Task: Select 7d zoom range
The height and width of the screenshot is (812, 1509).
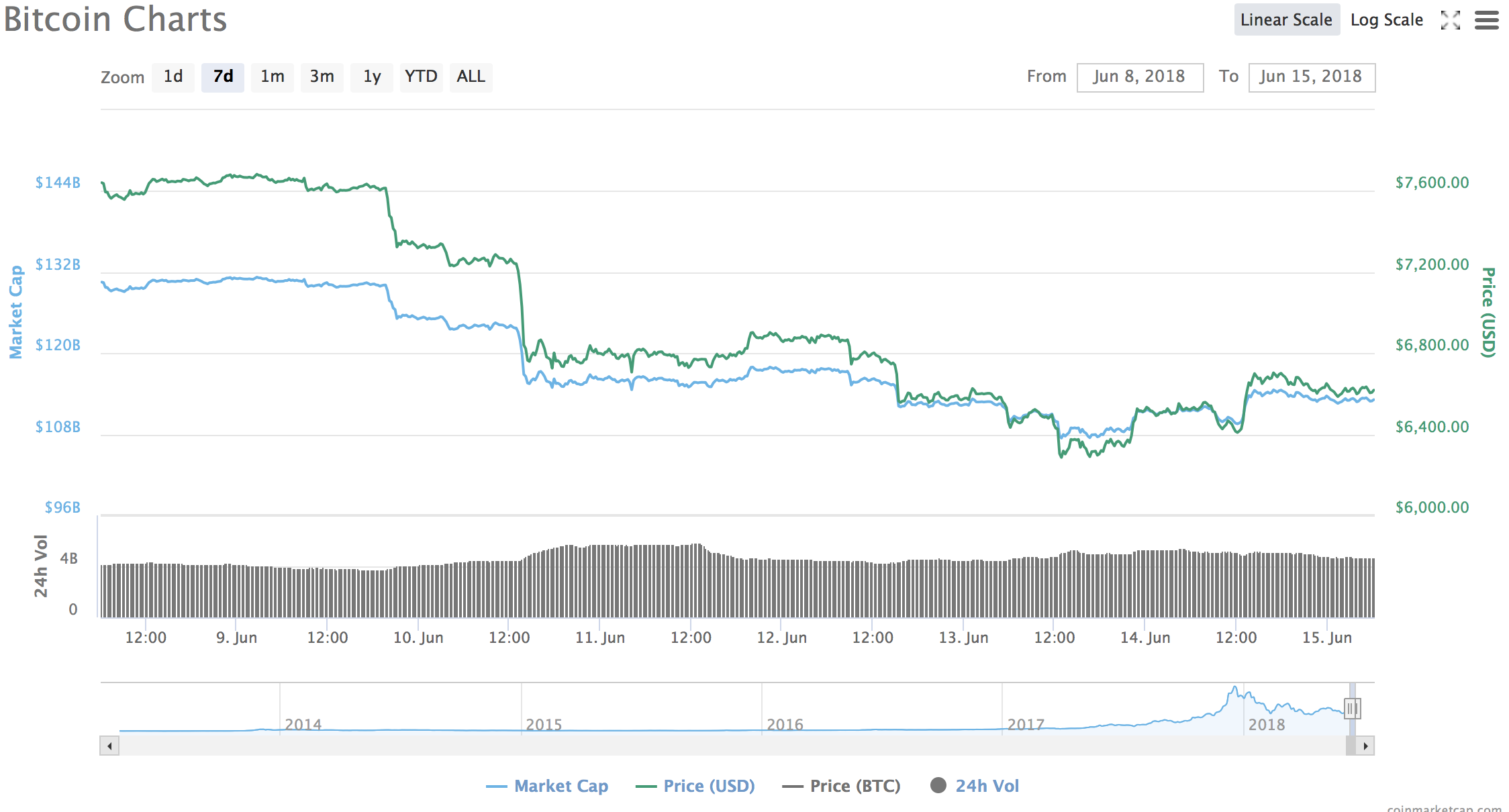Action: (223, 77)
